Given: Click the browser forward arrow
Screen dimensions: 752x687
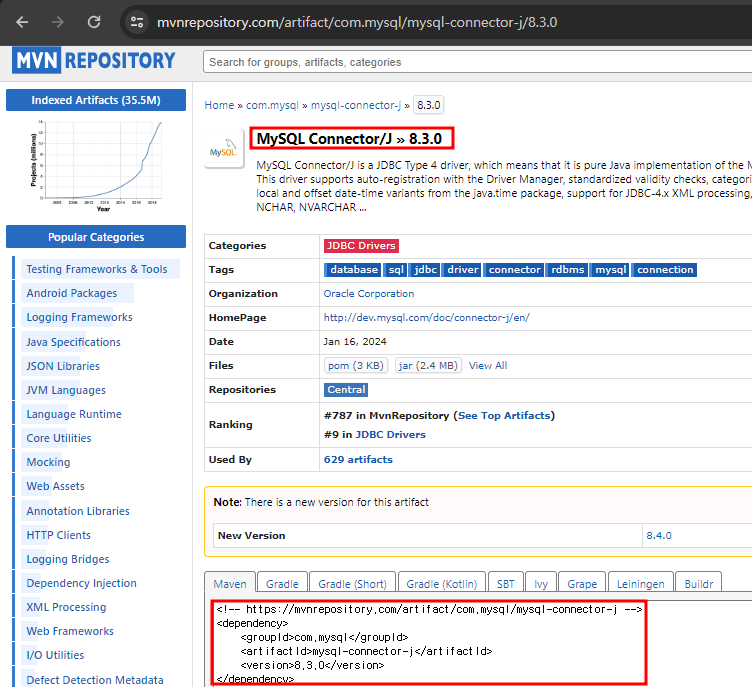Looking at the screenshot, I should point(58,22).
